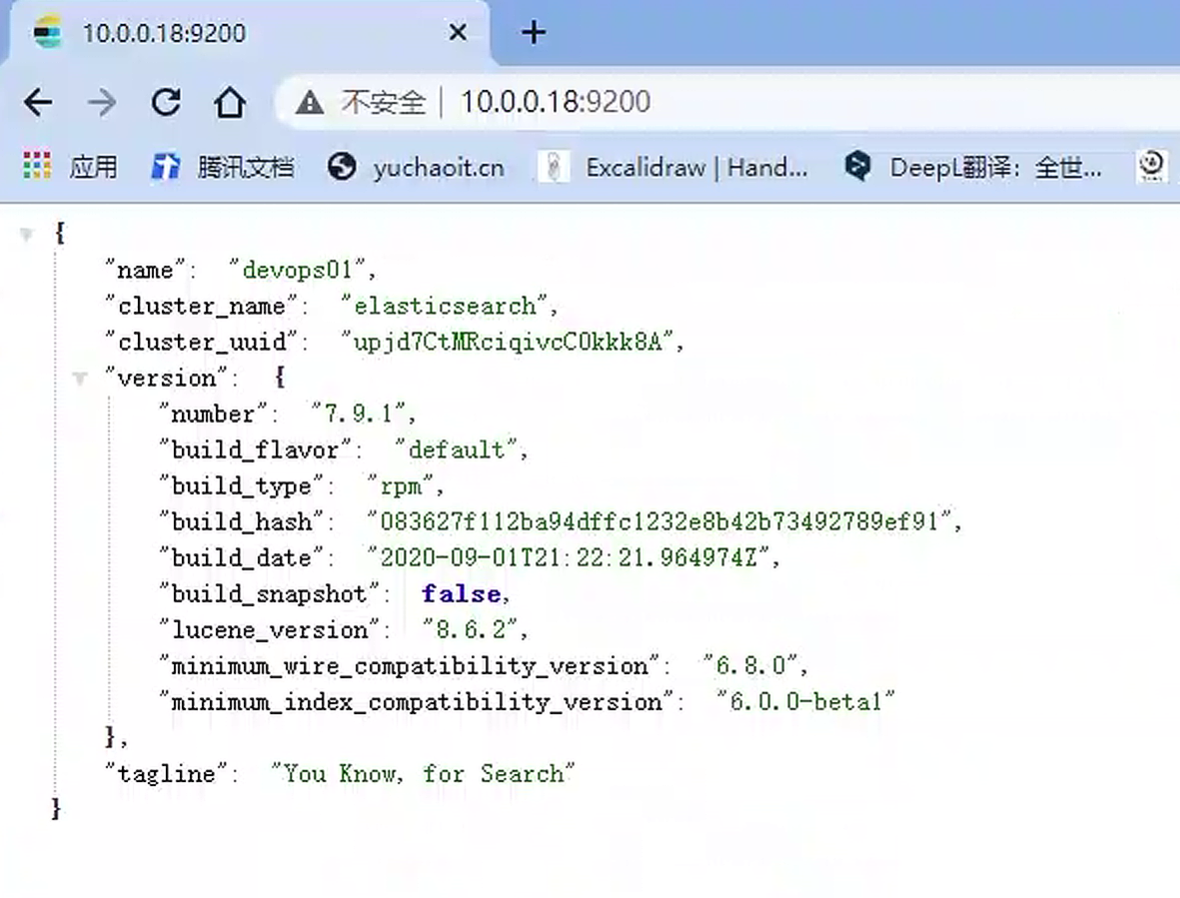This screenshot has height=898, width=1180.
Task: Click the back navigation arrow
Action: (38, 102)
